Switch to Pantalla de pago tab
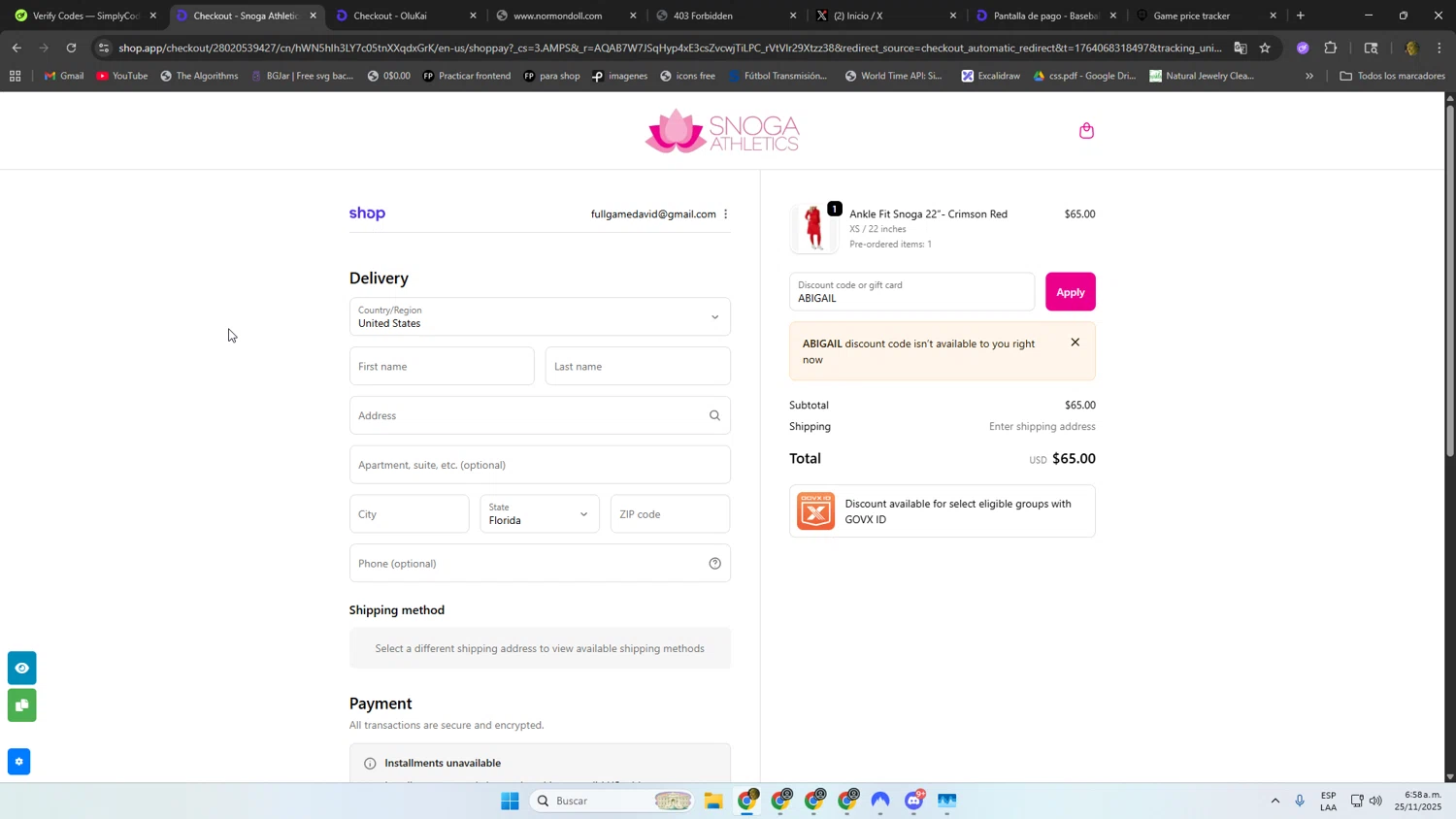 pyautogui.click(x=1045, y=16)
